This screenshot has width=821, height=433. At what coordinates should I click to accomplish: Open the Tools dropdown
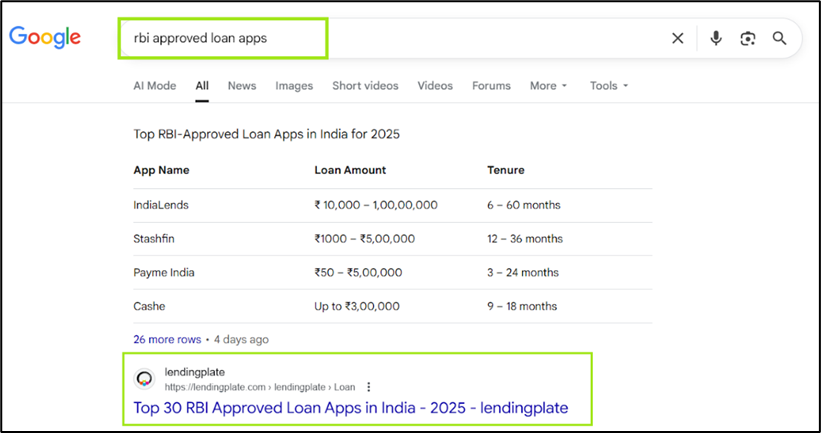coord(608,86)
